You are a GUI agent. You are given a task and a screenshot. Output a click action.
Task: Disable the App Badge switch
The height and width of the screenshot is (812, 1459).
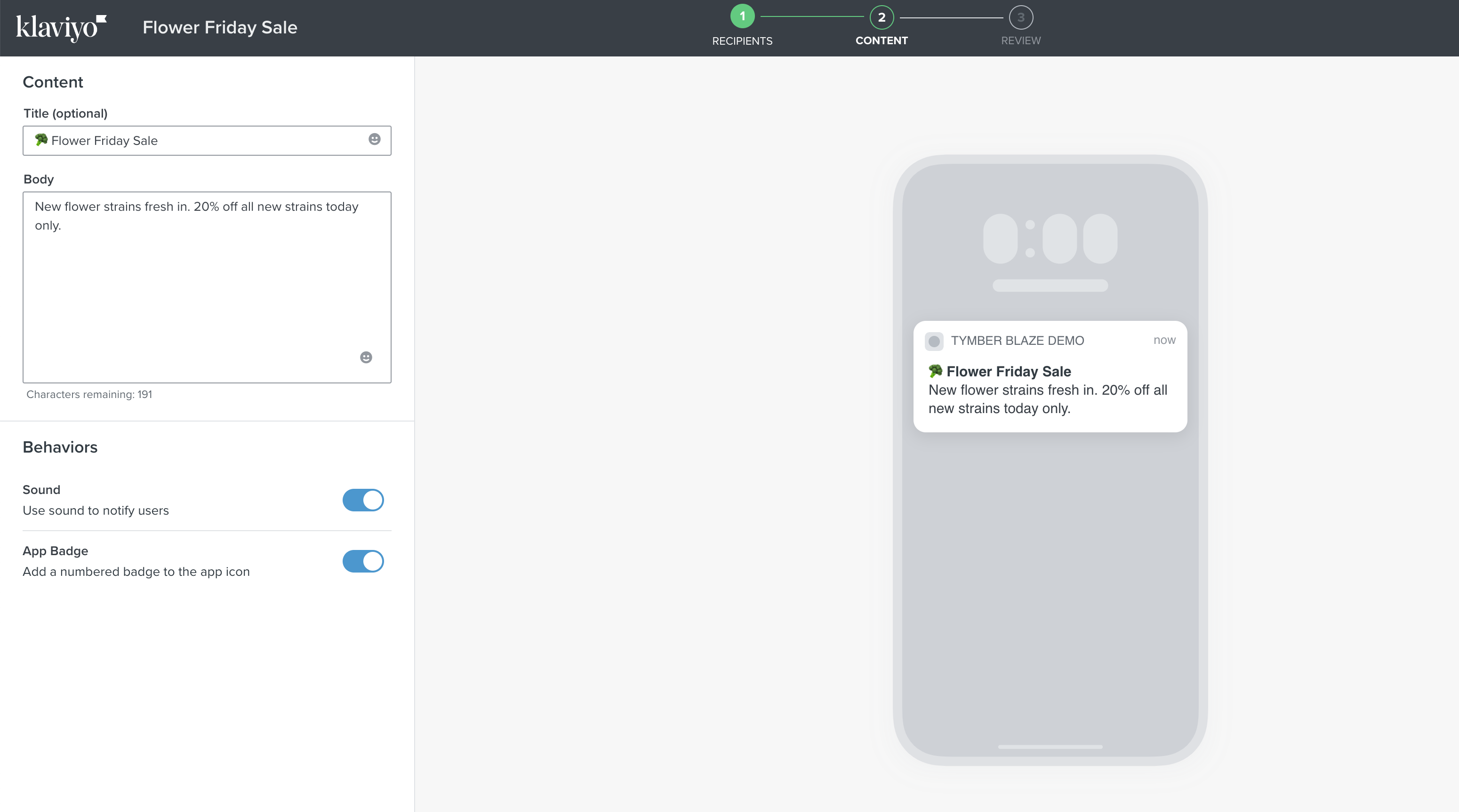click(363, 561)
